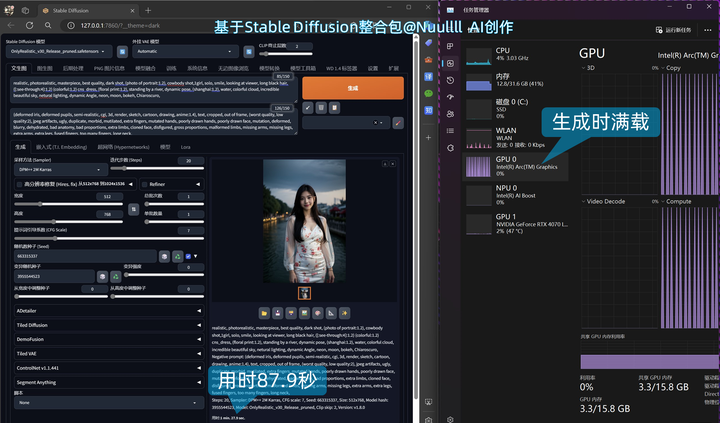Adjust the CLIP skip slider
Image resolution: width=720 pixels, height=423 pixels.
286,54
